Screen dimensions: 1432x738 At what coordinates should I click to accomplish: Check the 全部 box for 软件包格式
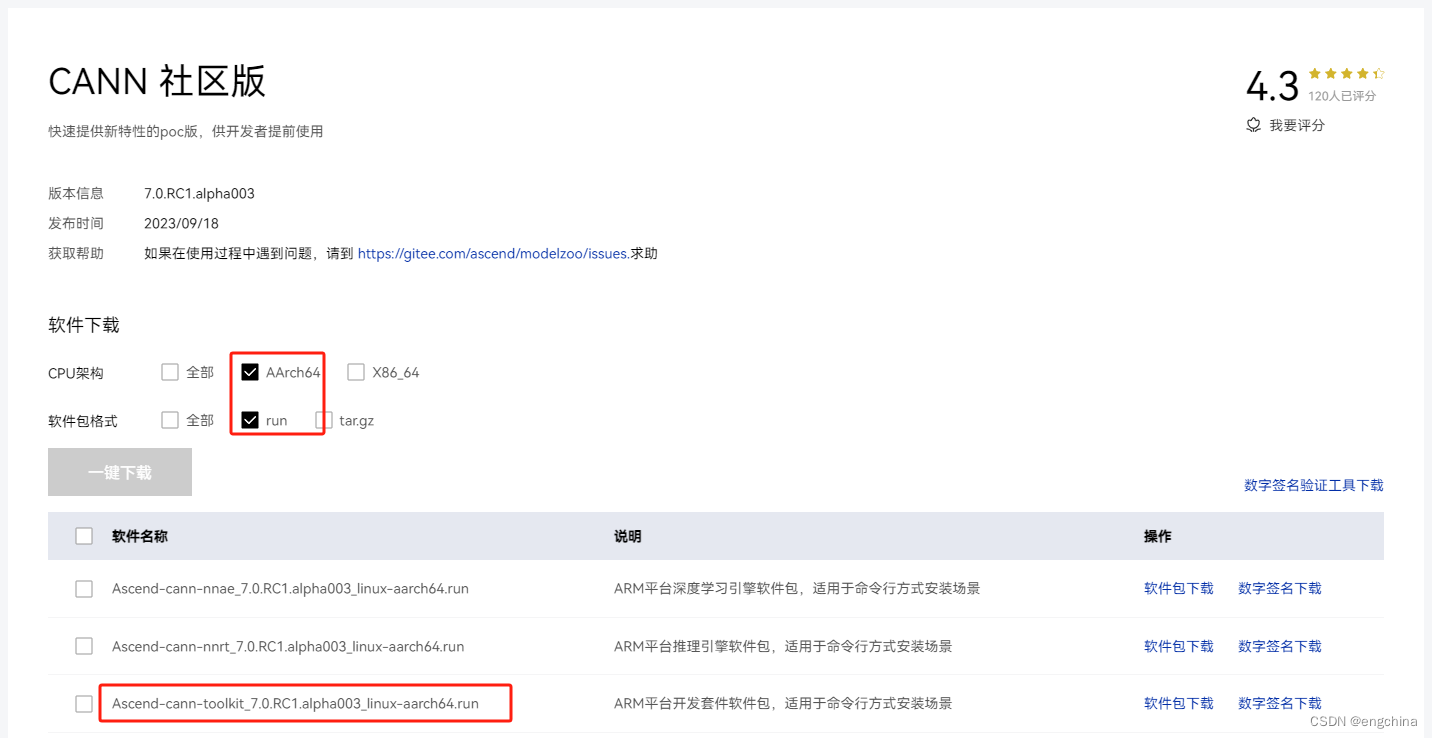pos(170,420)
